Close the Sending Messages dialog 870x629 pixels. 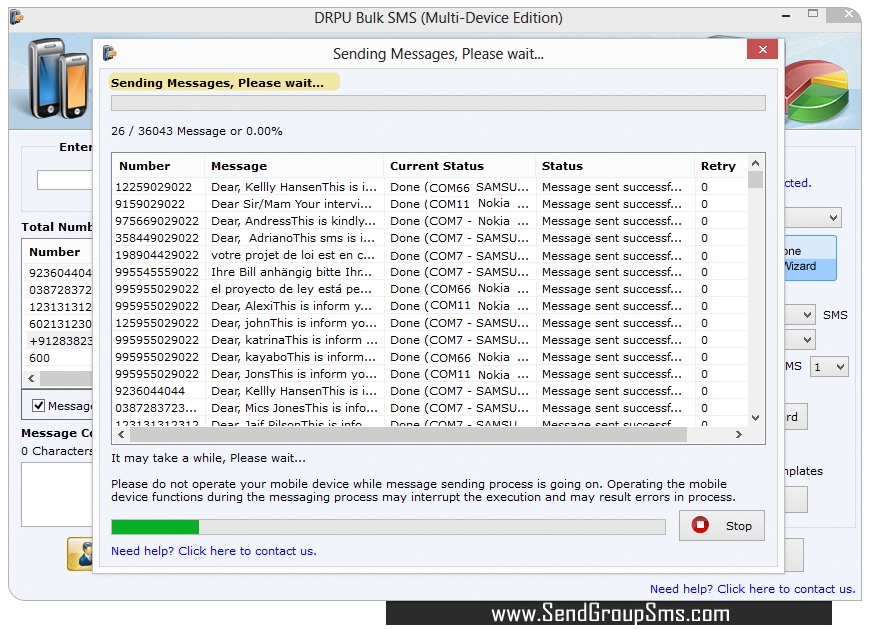point(762,49)
